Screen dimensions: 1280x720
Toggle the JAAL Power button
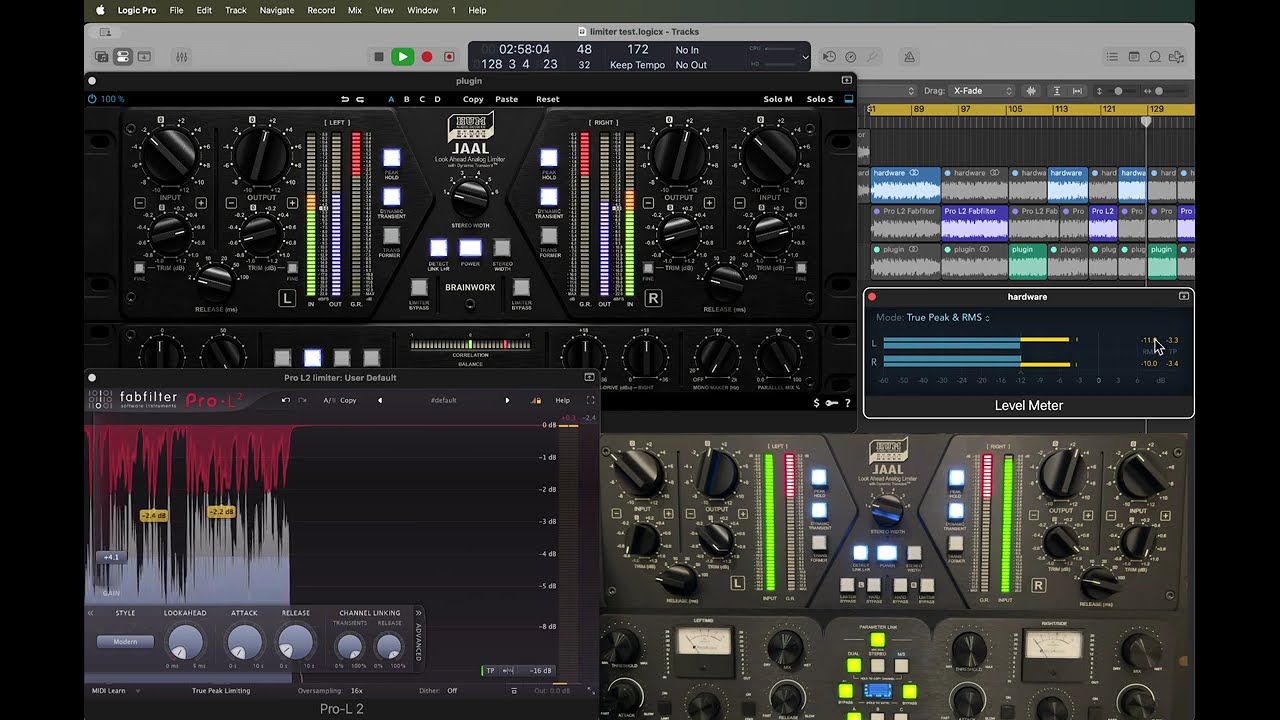click(x=470, y=248)
